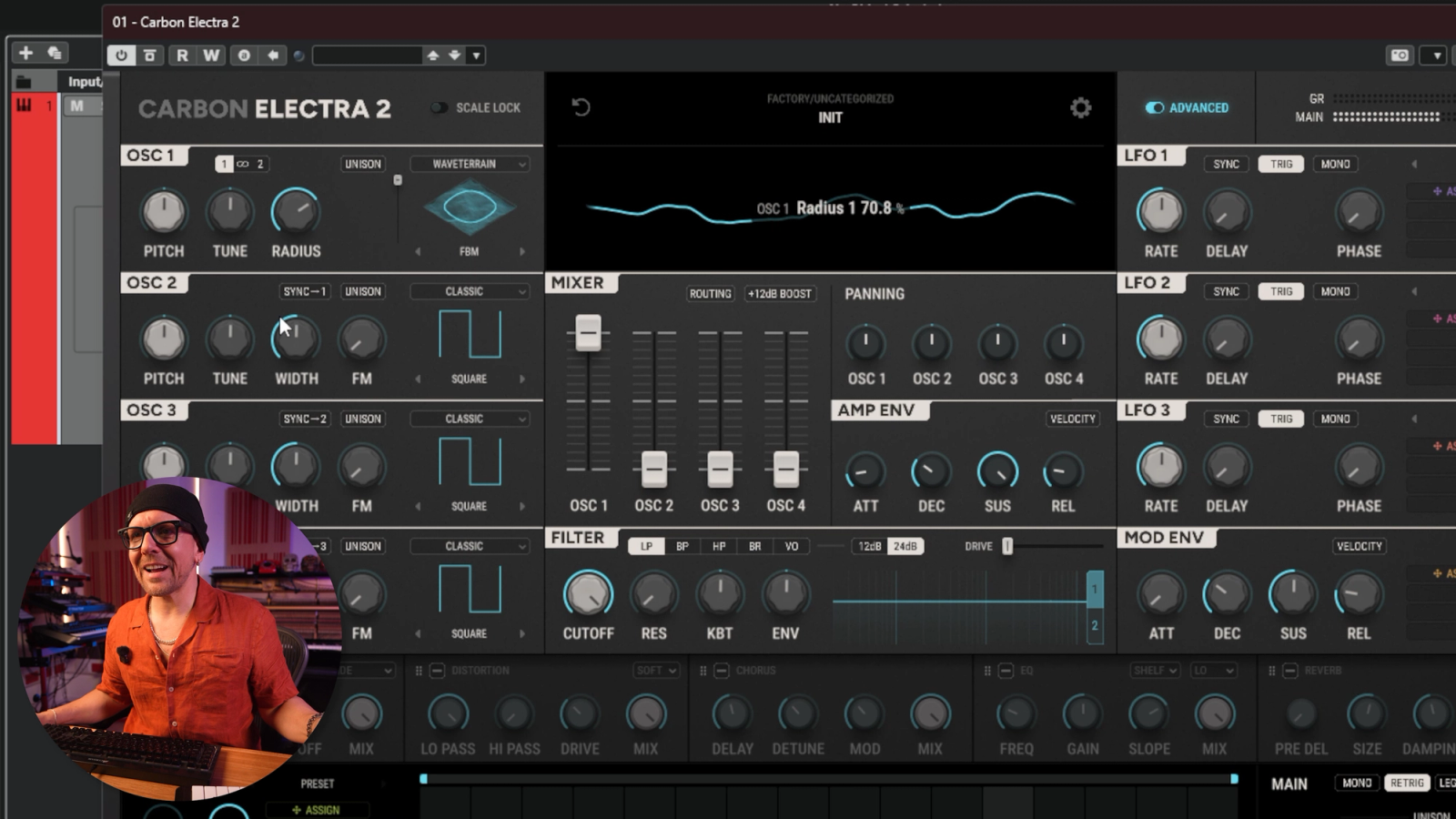Open EQ LO band dropdown

(x=1214, y=671)
